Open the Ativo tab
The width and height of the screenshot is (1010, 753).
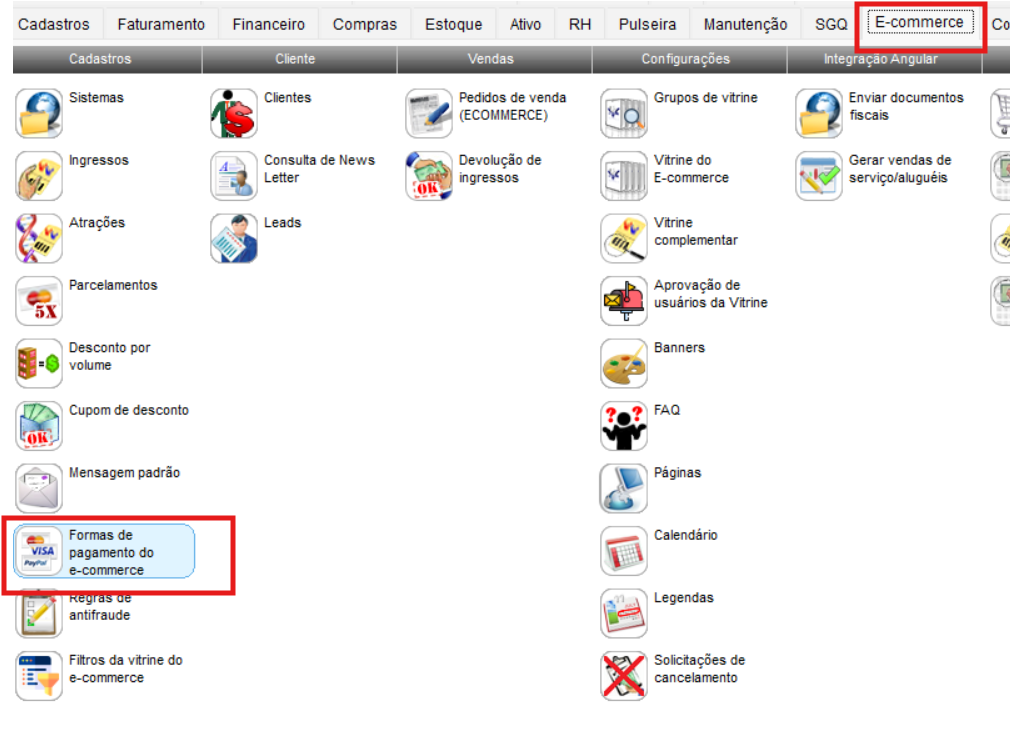click(x=526, y=24)
